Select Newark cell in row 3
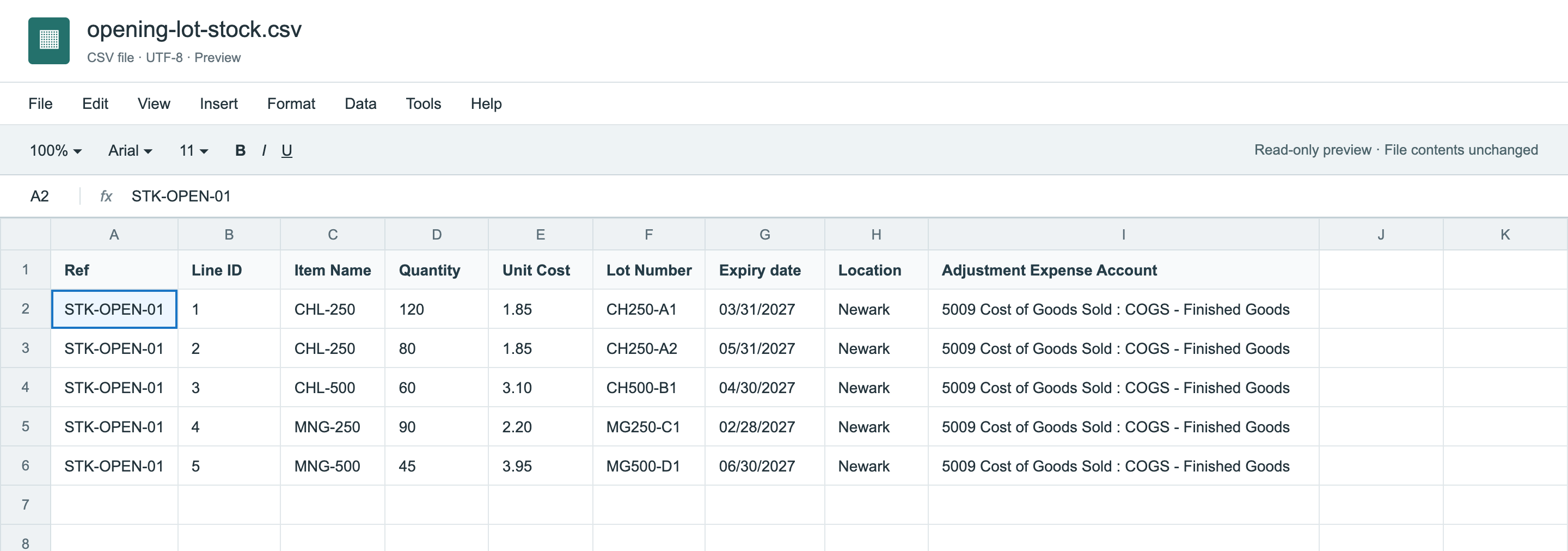The image size is (1568, 551). pyautogui.click(x=876, y=348)
